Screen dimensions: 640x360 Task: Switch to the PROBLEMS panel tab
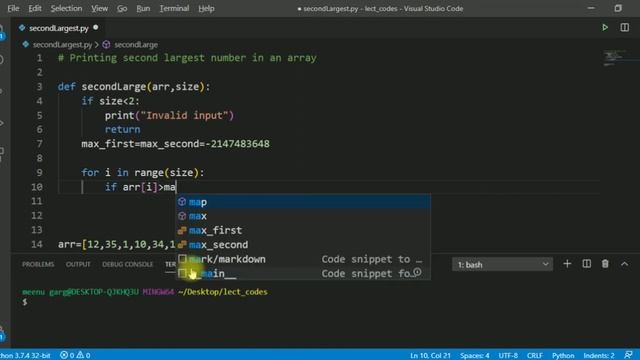(38, 264)
